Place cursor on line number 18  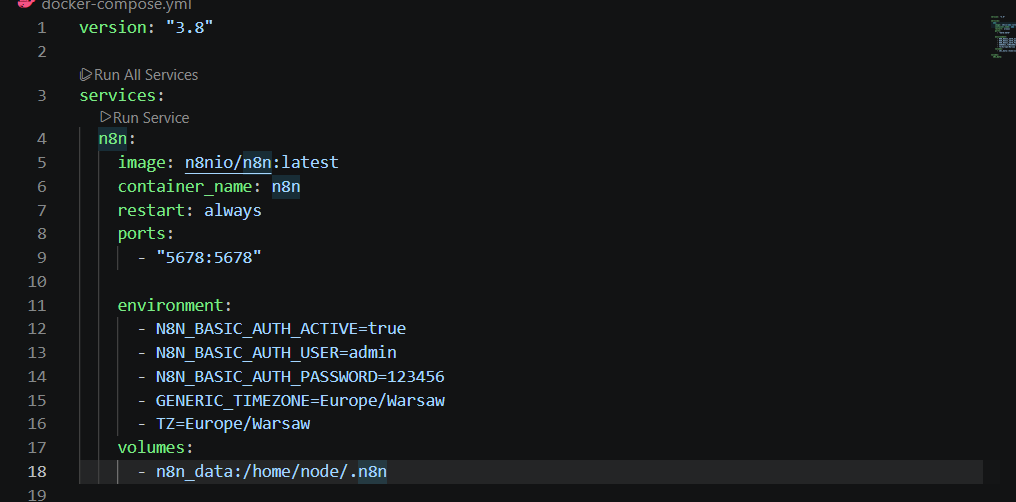pyautogui.click(x=37, y=472)
